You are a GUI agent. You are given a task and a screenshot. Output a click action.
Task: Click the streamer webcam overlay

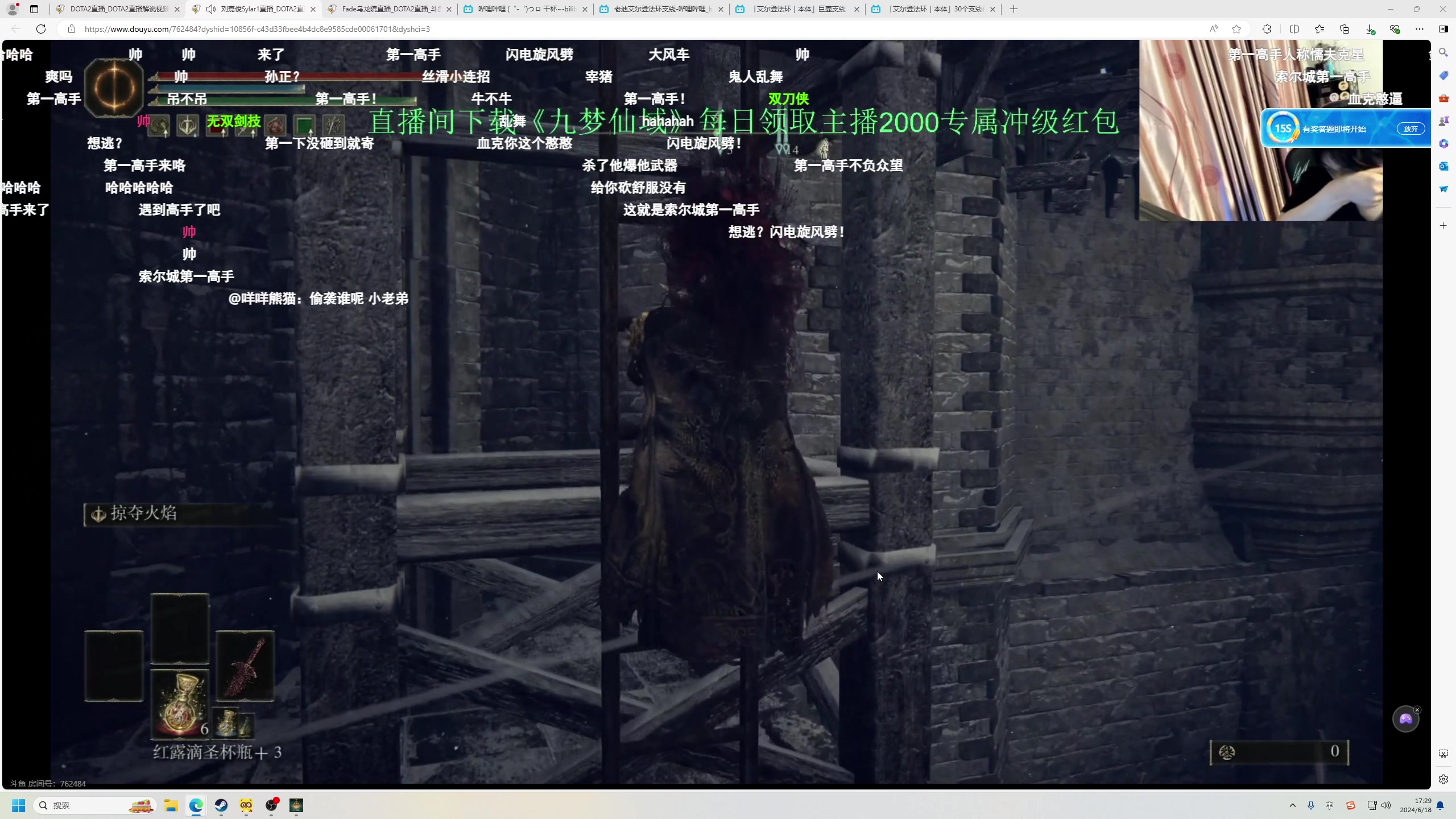pos(1261,130)
